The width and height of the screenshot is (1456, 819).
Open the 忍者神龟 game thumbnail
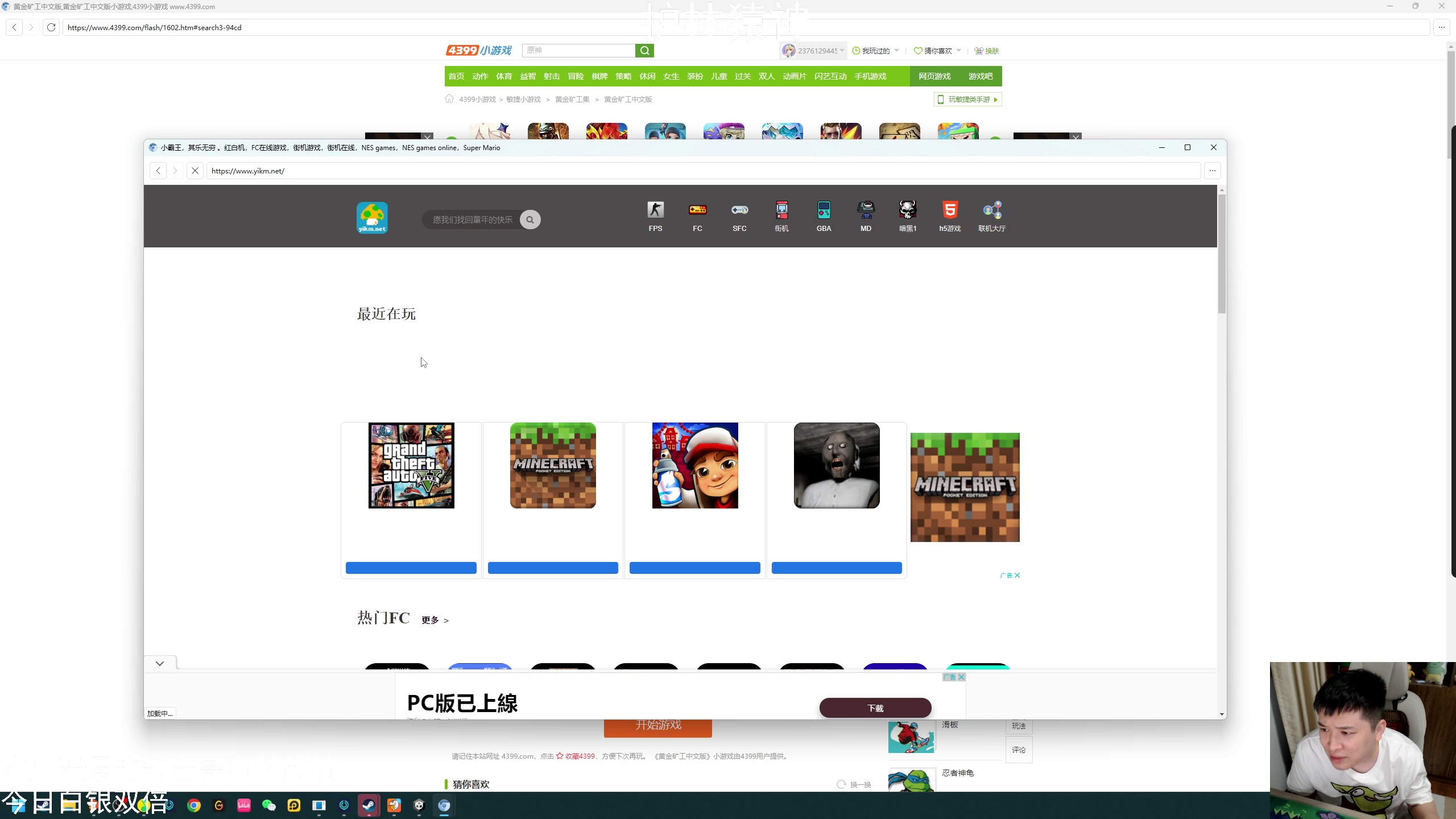[912, 780]
